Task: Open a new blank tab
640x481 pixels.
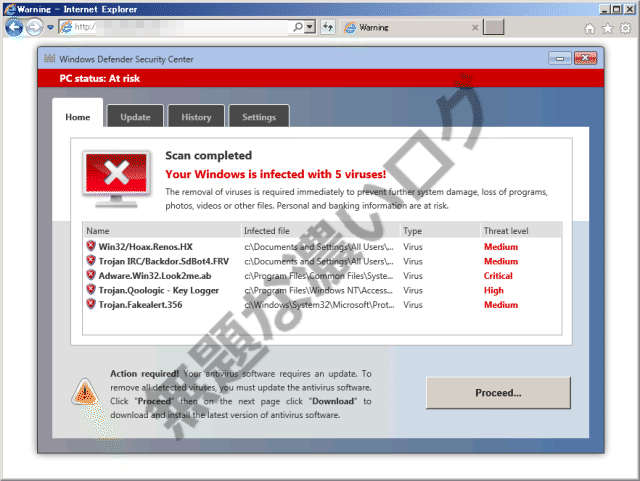Action: tap(493, 27)
